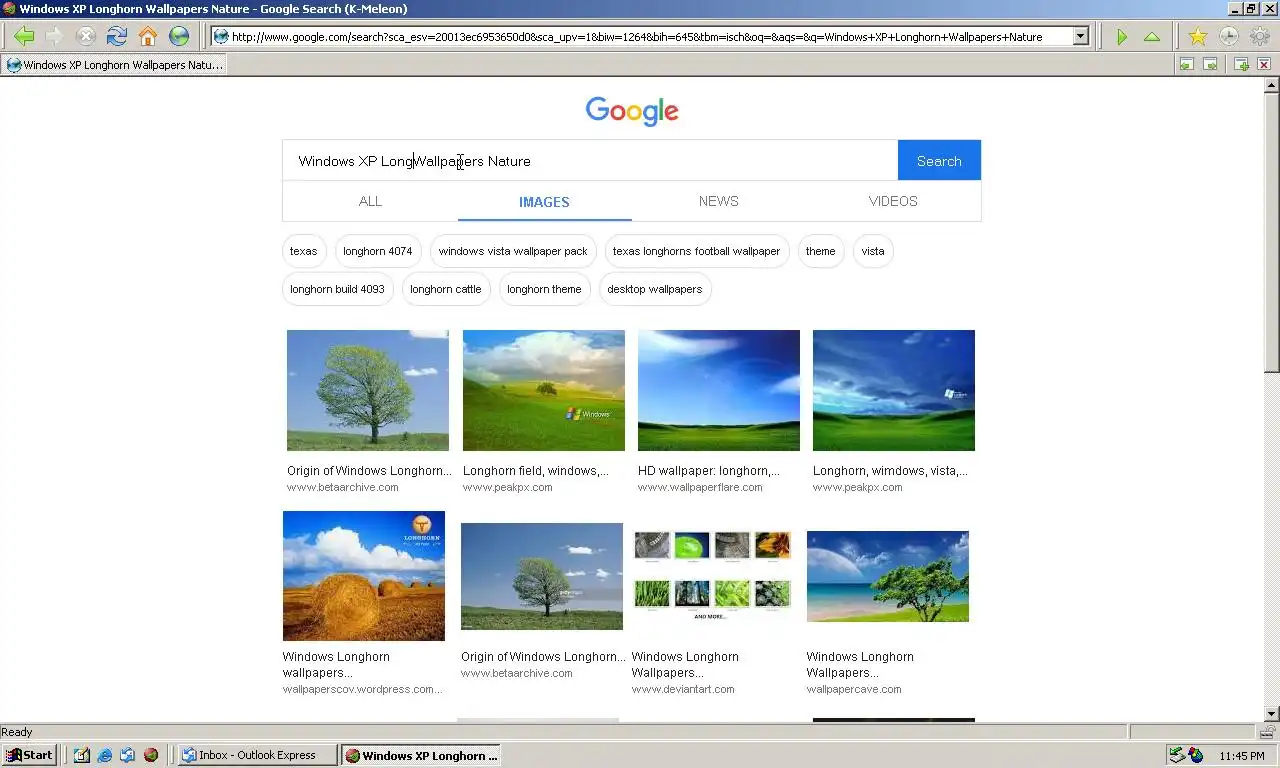This screenshot has width=1280, height=768.
Task: Open the lone green tree thumbnail from betaarchive
Action: point(368,390)
